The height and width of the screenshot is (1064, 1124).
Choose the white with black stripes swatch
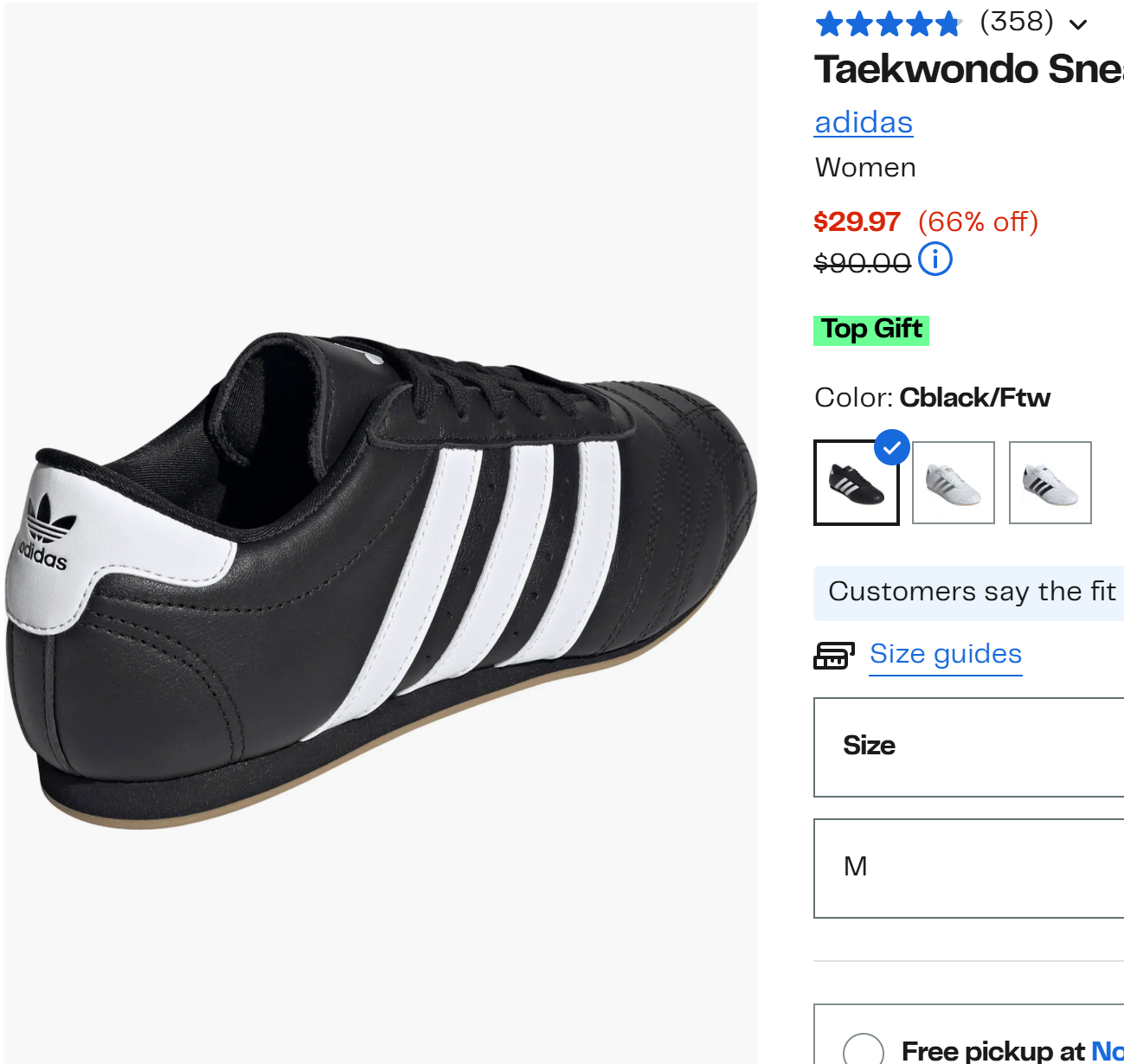(1050, 483)
